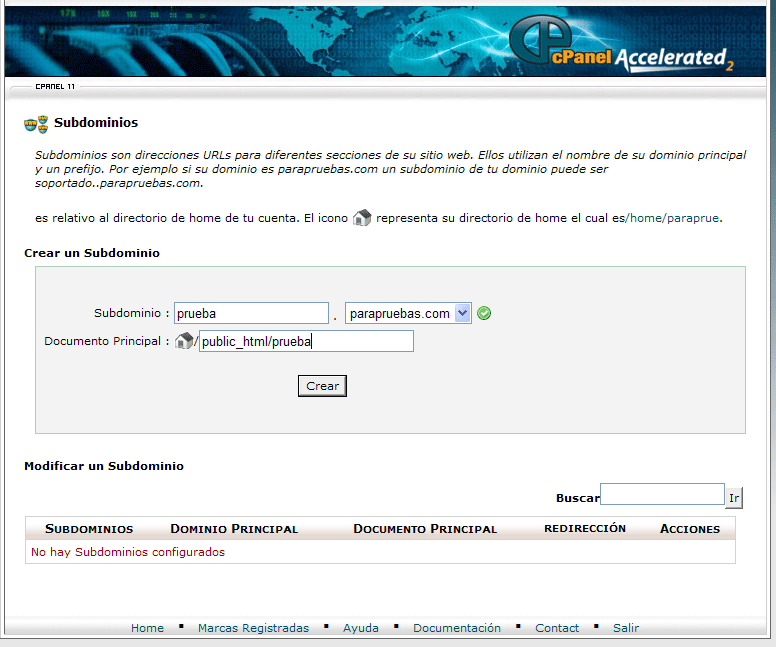Click the green validation checkmark icon

(x=484, y=313)
